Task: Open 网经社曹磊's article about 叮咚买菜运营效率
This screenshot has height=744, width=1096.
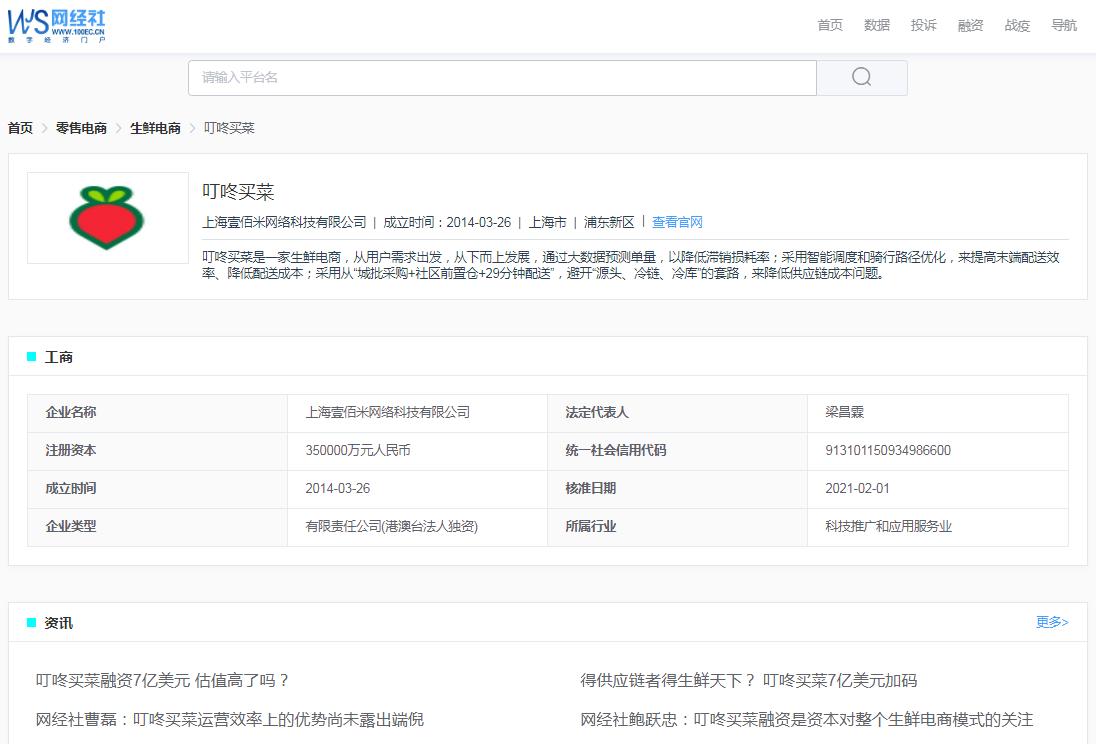Action: click(x=232, y=718)
